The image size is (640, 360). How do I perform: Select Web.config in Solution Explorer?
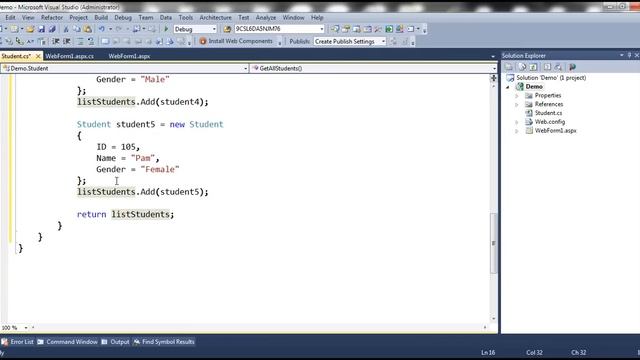pyautogui.click(x=550, y=122)
